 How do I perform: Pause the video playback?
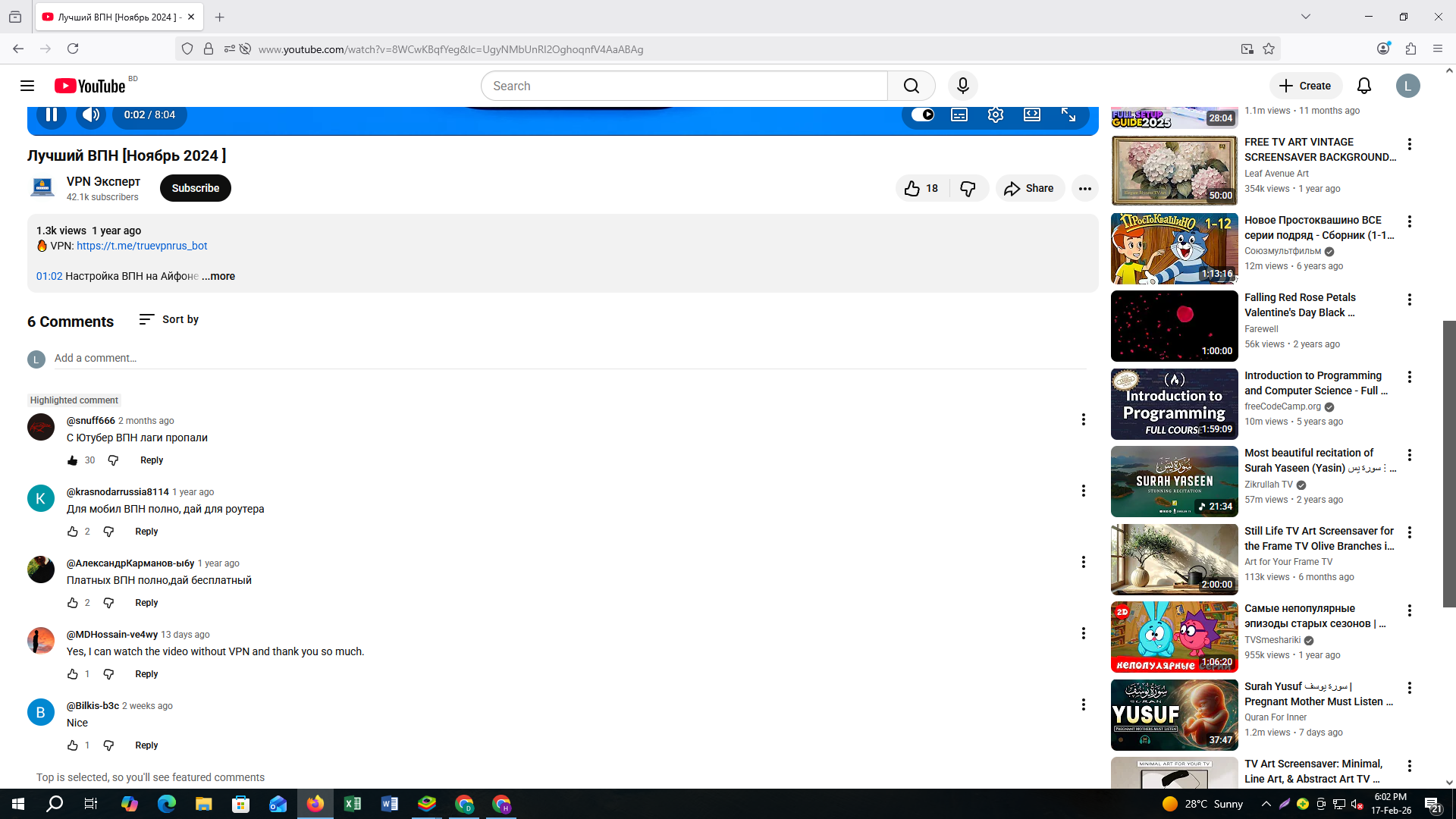tap(52, 115)
